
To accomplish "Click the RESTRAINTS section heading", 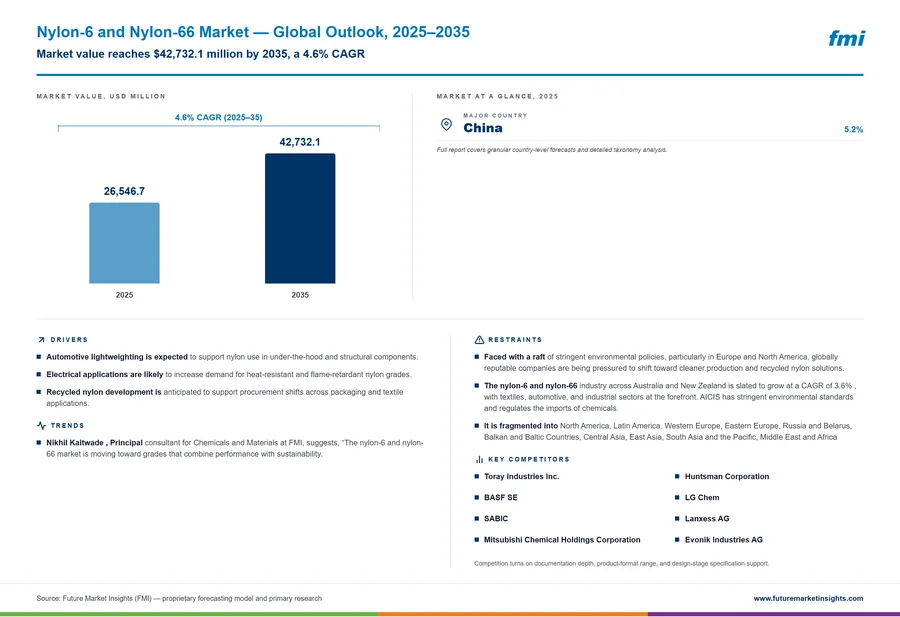I will [x=515, y=340].
